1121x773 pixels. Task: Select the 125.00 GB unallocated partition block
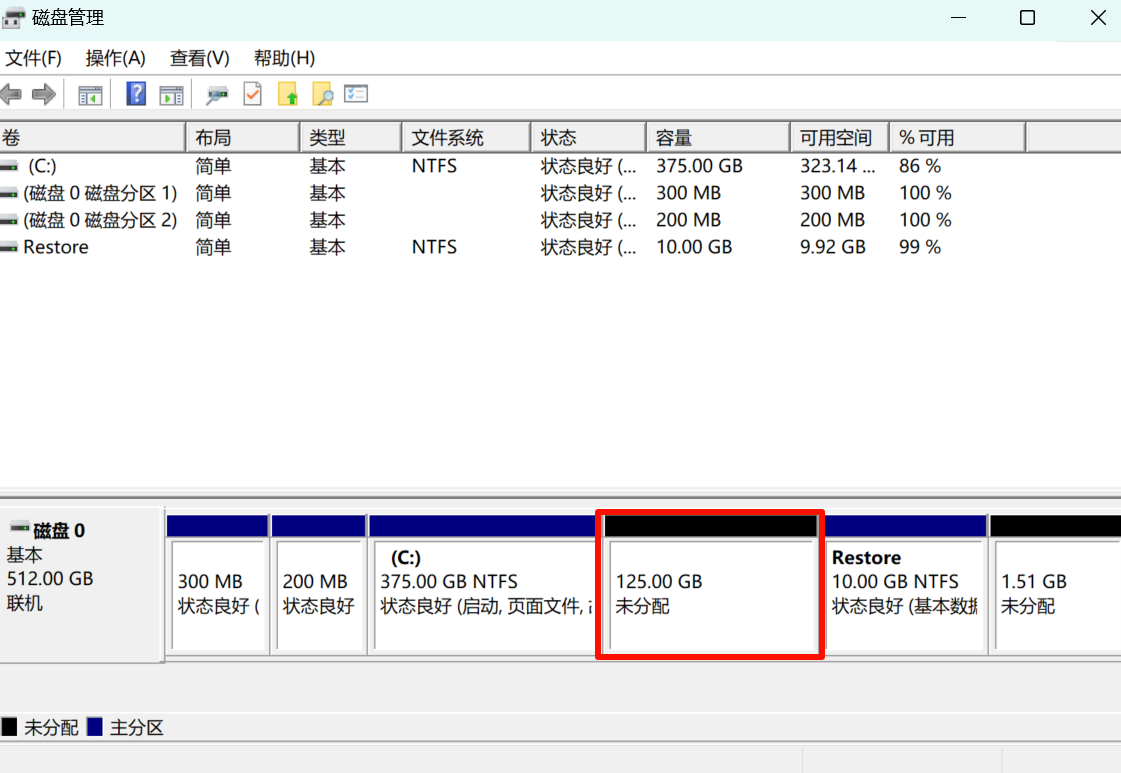[x=710, y=593]
